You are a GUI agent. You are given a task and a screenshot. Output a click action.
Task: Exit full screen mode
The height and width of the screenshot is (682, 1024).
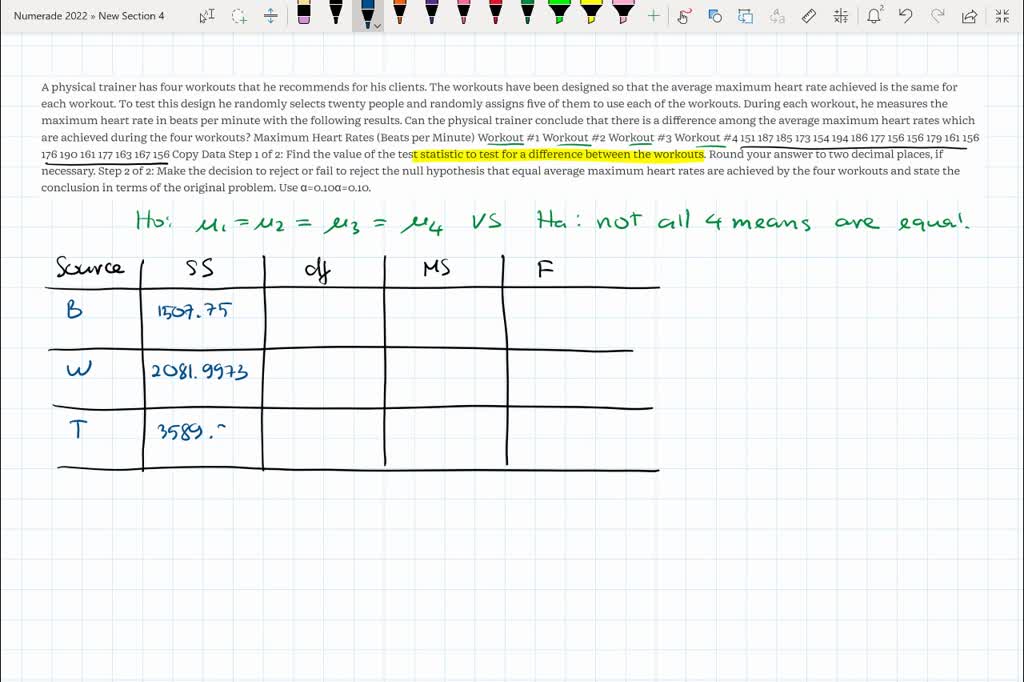1002,16
